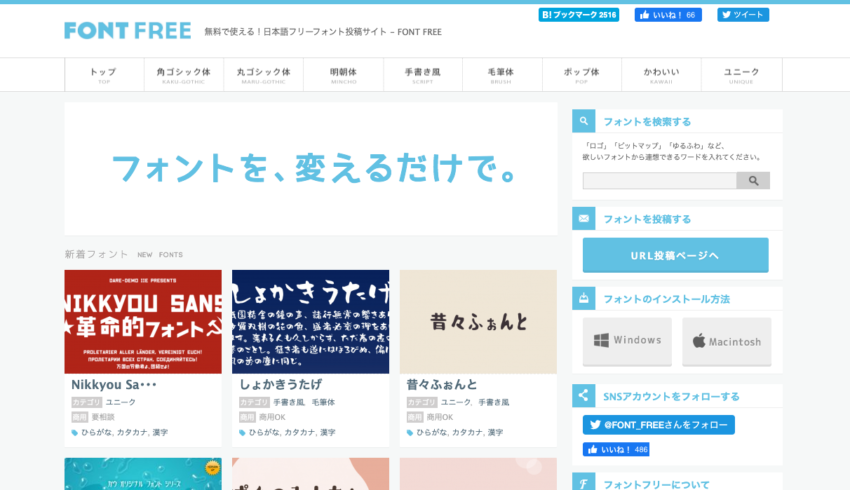Click the envelope icon beside フォントを投稿する
This screenshot has height=490, width=850.
click(583, 218)
